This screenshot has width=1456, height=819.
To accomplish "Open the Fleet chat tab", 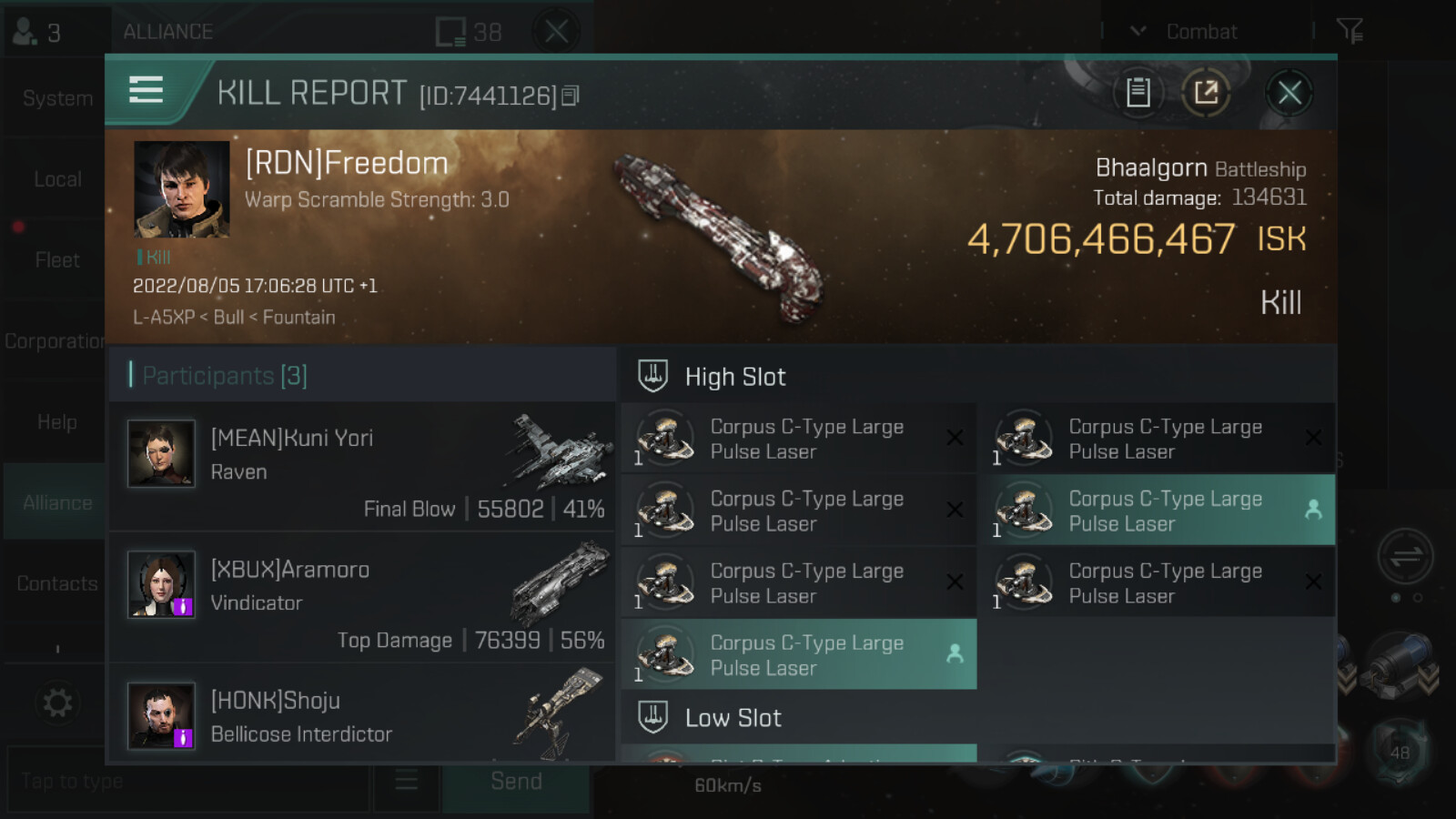I will [x=56, y=260].
